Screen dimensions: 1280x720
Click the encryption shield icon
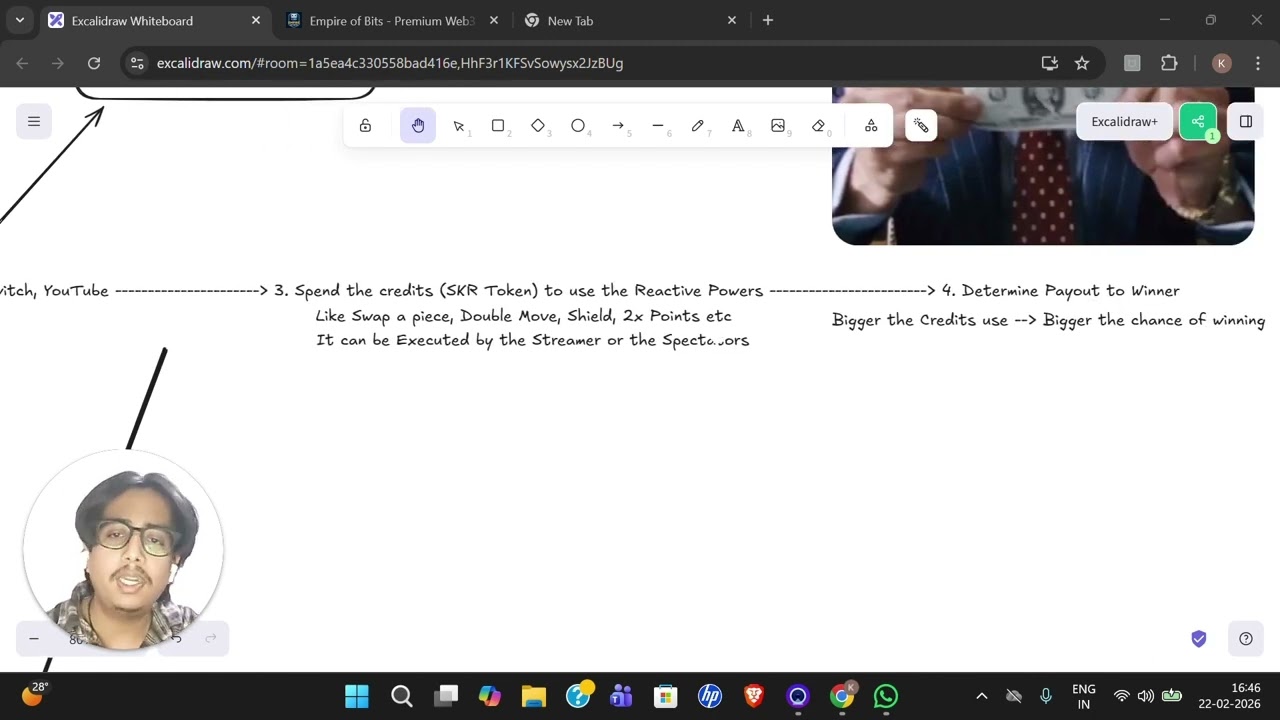pyautogui.click(x=1199, y=638)
